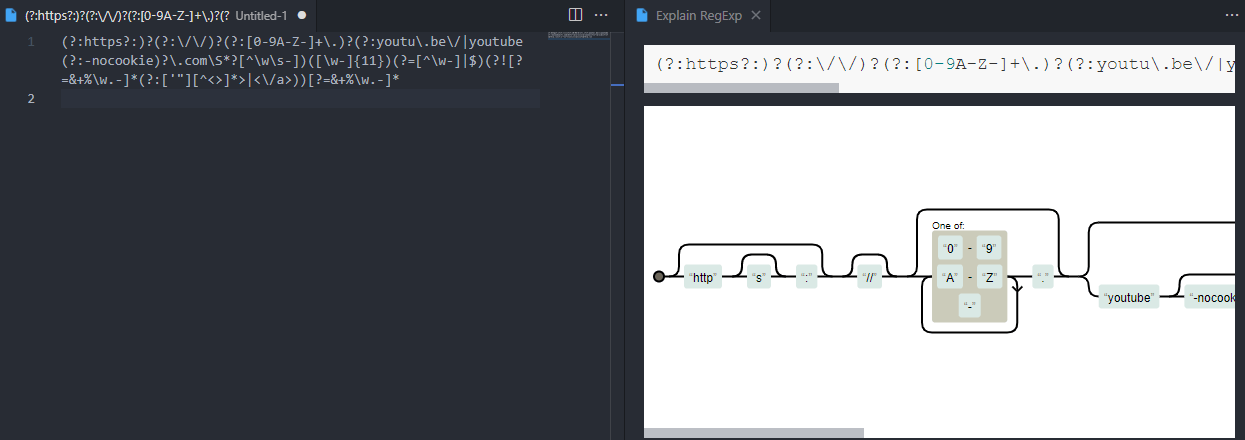Click the unsaved dot on the Untitled-1 tab
The width and height of the screenshot is (1245, 440).
tap(301, 16)
